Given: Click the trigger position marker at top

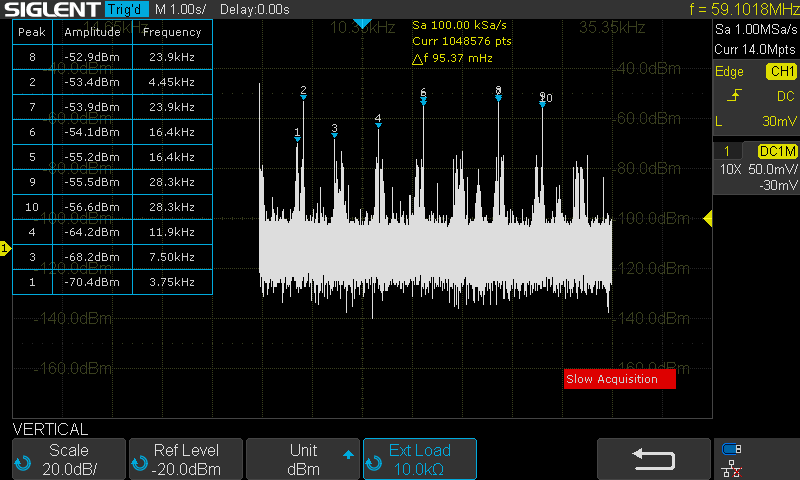Looking at the screenshot, I should pyautogui.click(x=362, y=23).
